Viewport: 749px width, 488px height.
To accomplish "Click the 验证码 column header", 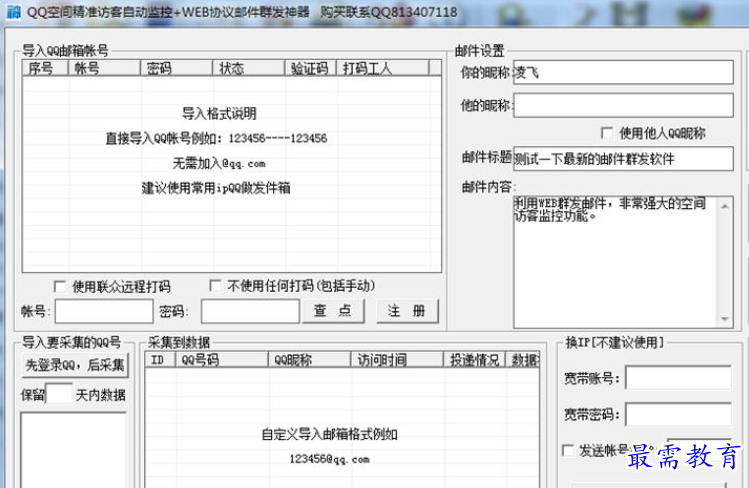I will click(311, 68).
